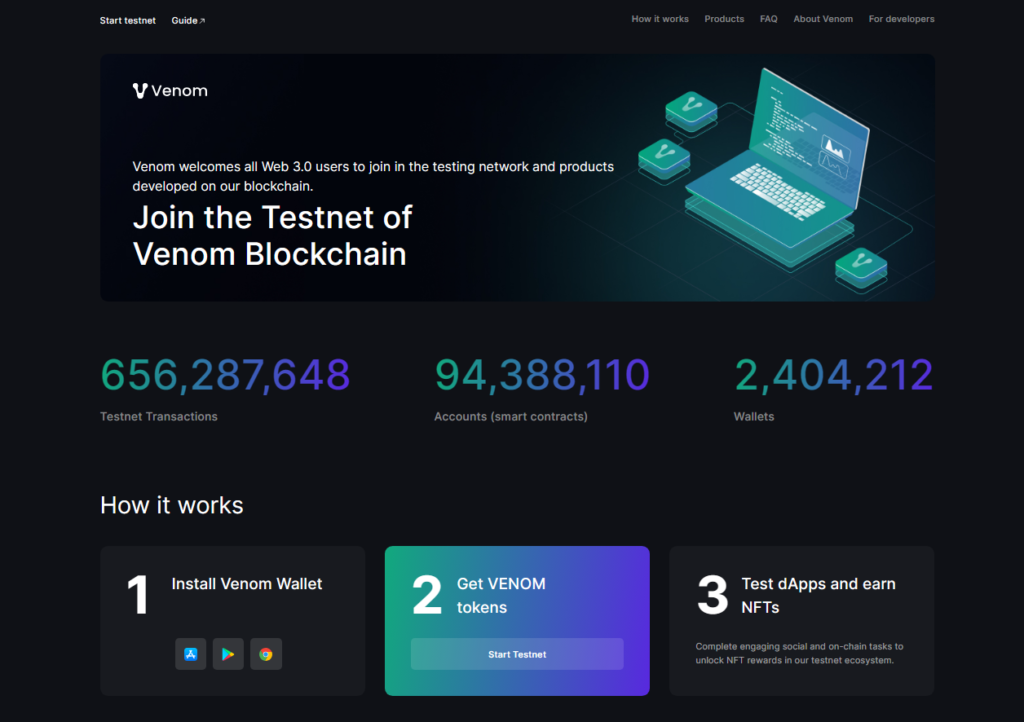1024x722 pixels.
Task: Open the About Venom nav item
Action: (822, 18)
